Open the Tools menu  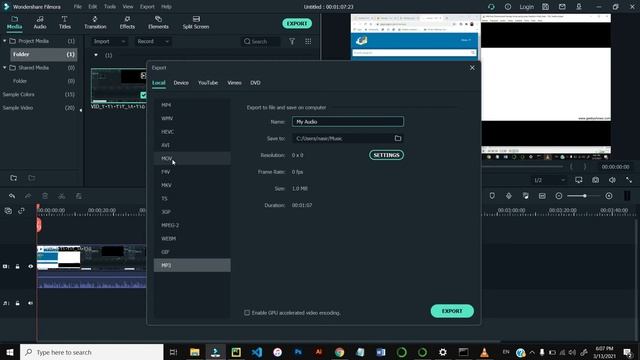pos(110,7)
